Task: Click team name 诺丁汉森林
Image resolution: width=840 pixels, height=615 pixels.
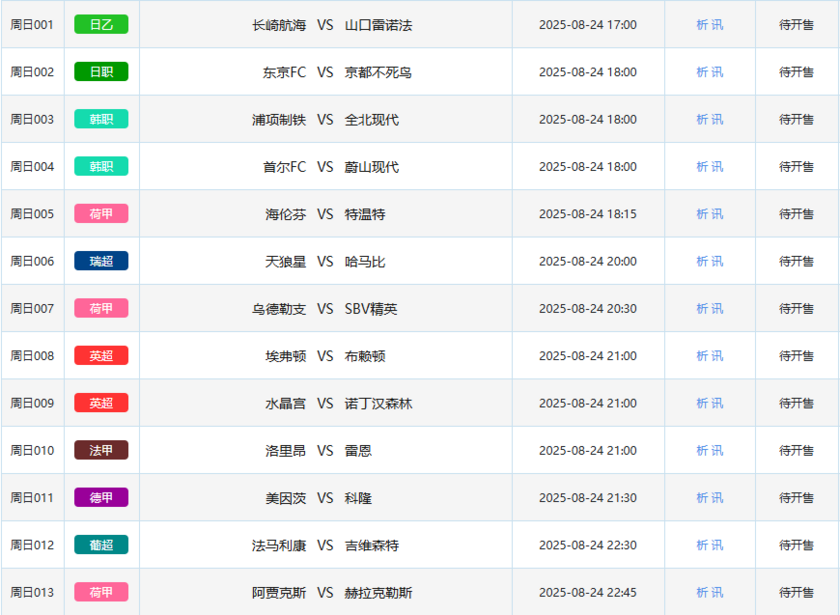Action: click(x=378, y=403)
